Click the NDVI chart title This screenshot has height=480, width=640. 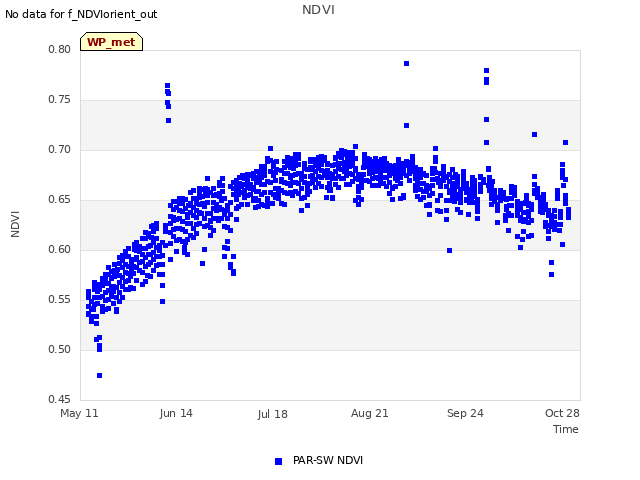[318, 10]
